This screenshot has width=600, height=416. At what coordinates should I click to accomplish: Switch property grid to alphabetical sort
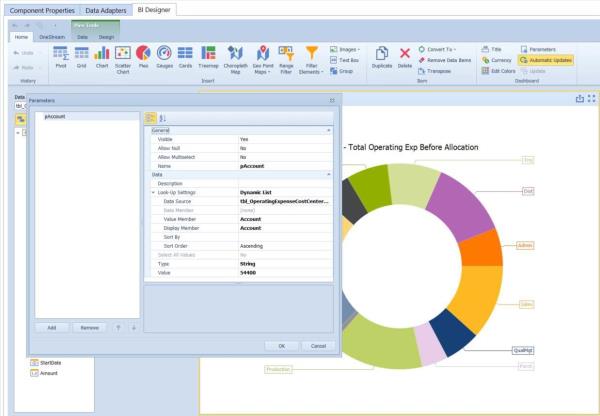[x=164, y=118]
